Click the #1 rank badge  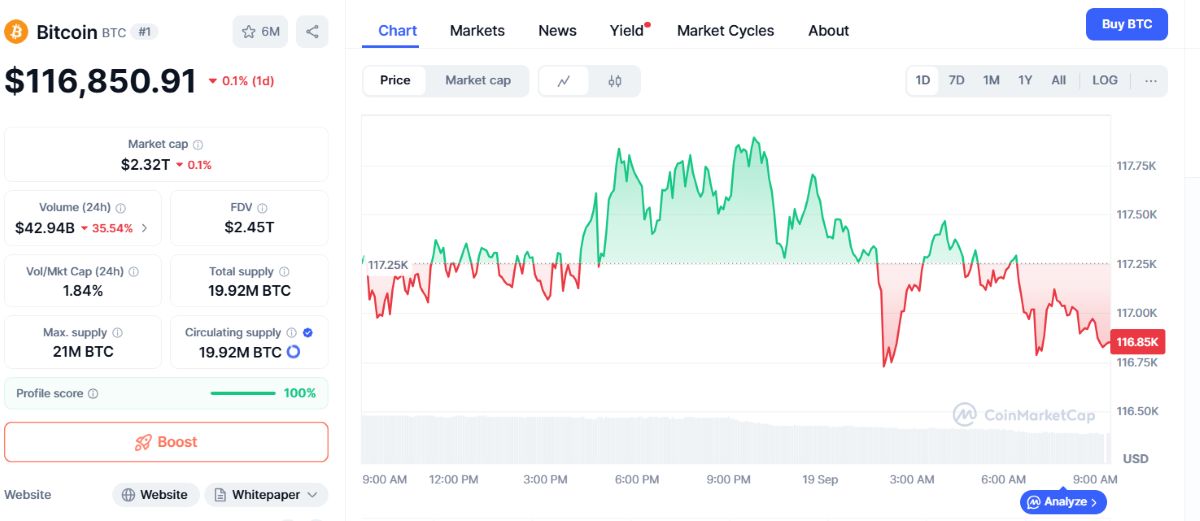[144, 32]
